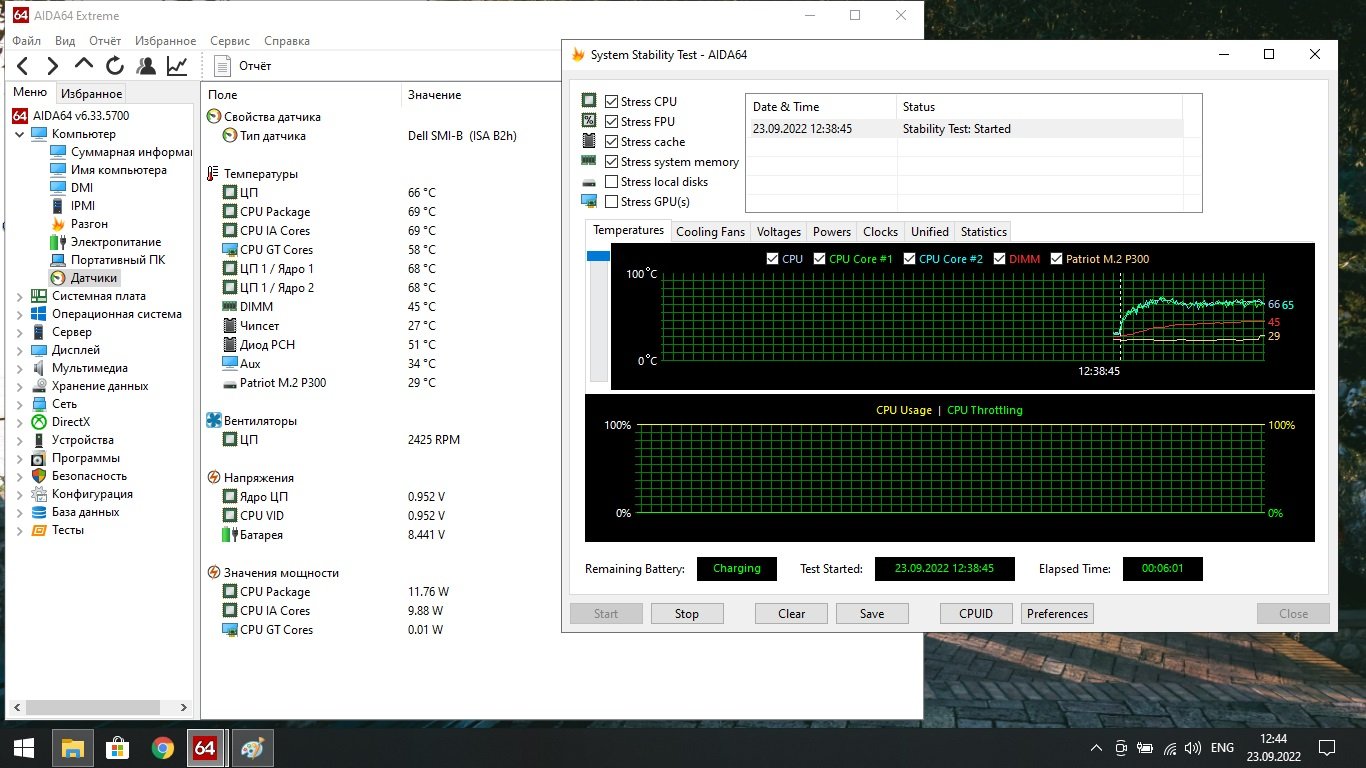Image resolution: width=1366 pixels, height=768 pixels.
Task: Open the Файл menu
Action: 27,41
